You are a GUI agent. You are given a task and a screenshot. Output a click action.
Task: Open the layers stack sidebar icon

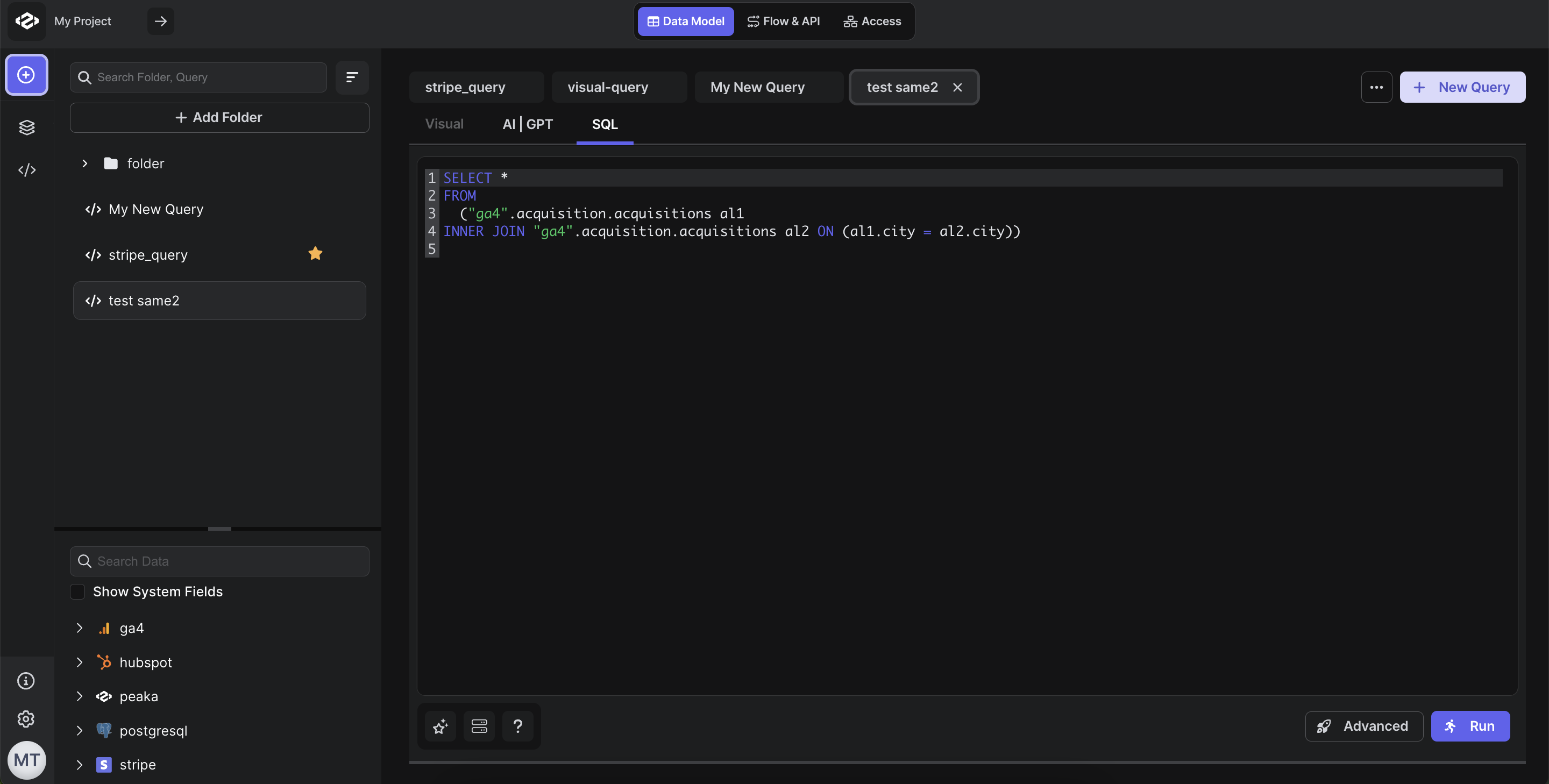(x=26, y=127)
